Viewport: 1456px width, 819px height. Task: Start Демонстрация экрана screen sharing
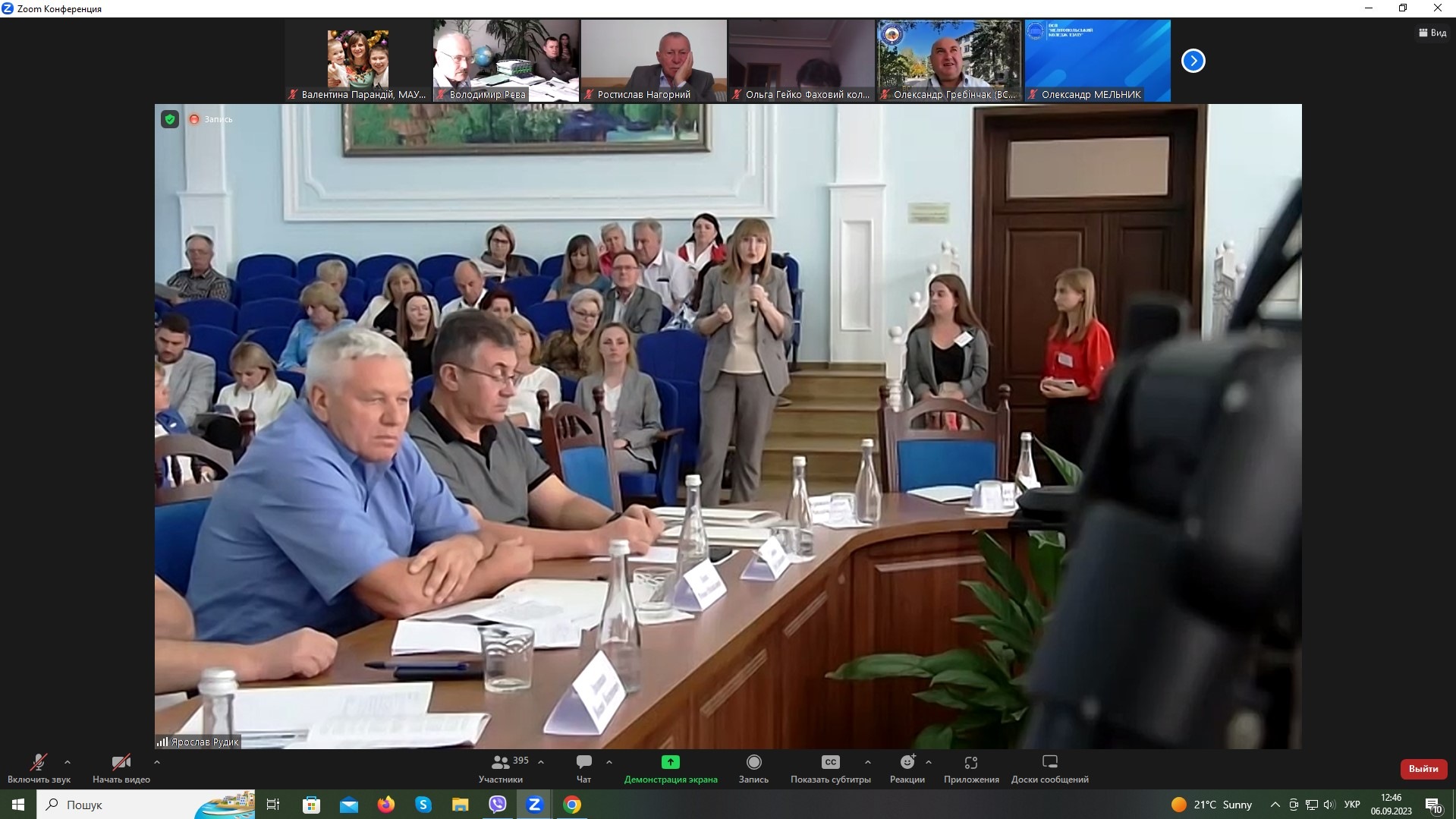point(670,767)
